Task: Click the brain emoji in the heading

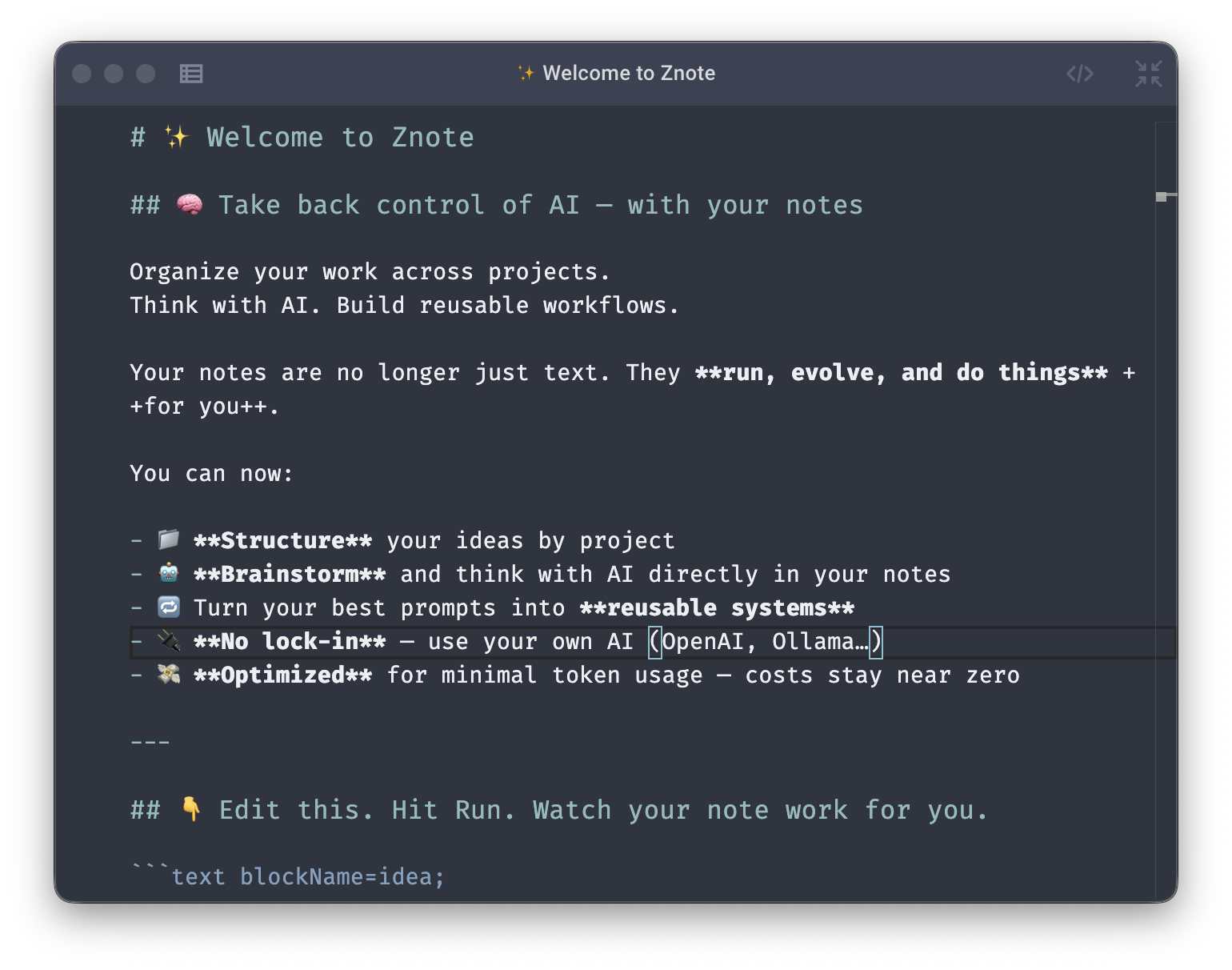Action: [x=190, y=205]
